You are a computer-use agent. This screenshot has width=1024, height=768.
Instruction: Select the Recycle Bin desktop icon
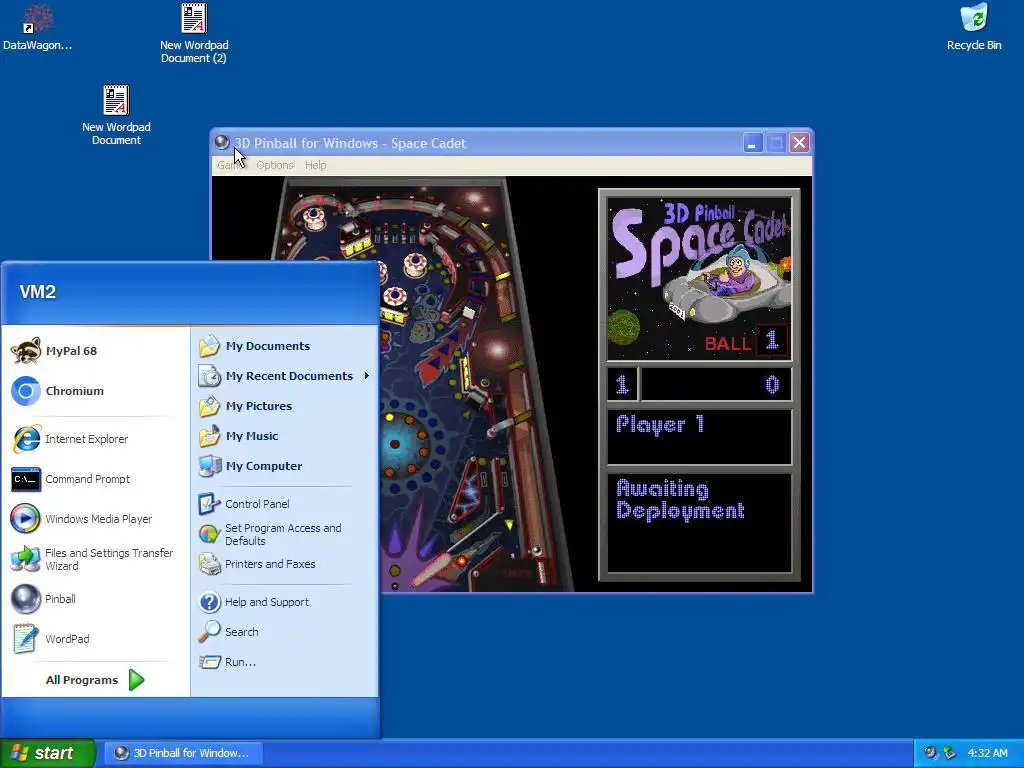pyautogui.click(x=974, y=18)
